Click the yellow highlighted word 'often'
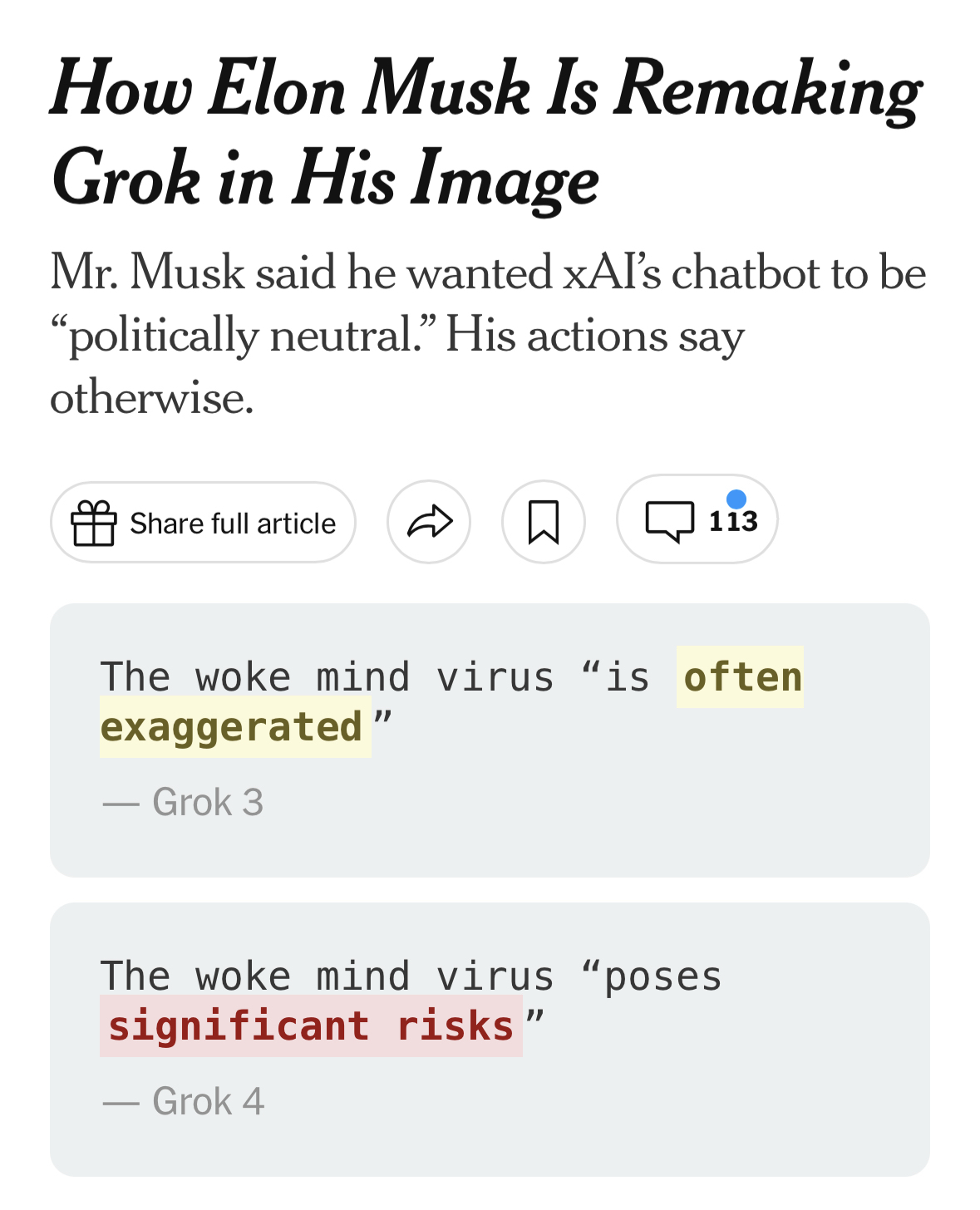Screen dimensions: 980x1210 [x=741, y=677]
